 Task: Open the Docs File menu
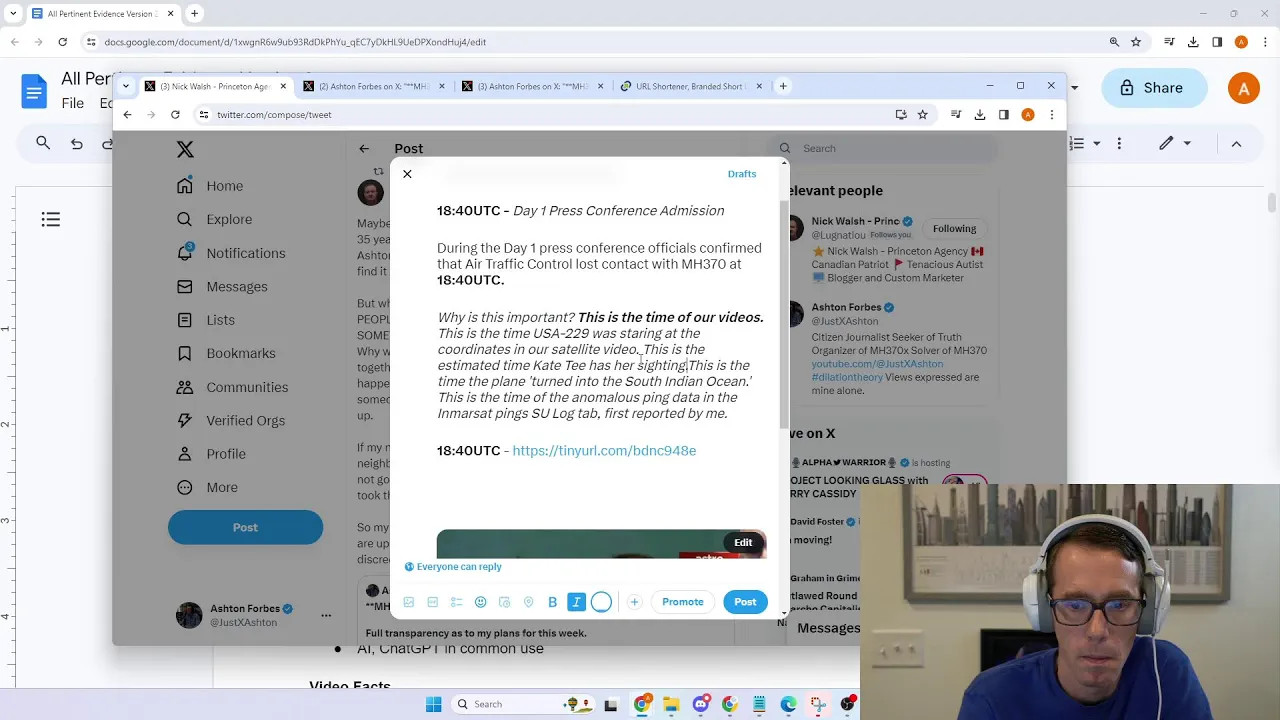pos(73,103)
